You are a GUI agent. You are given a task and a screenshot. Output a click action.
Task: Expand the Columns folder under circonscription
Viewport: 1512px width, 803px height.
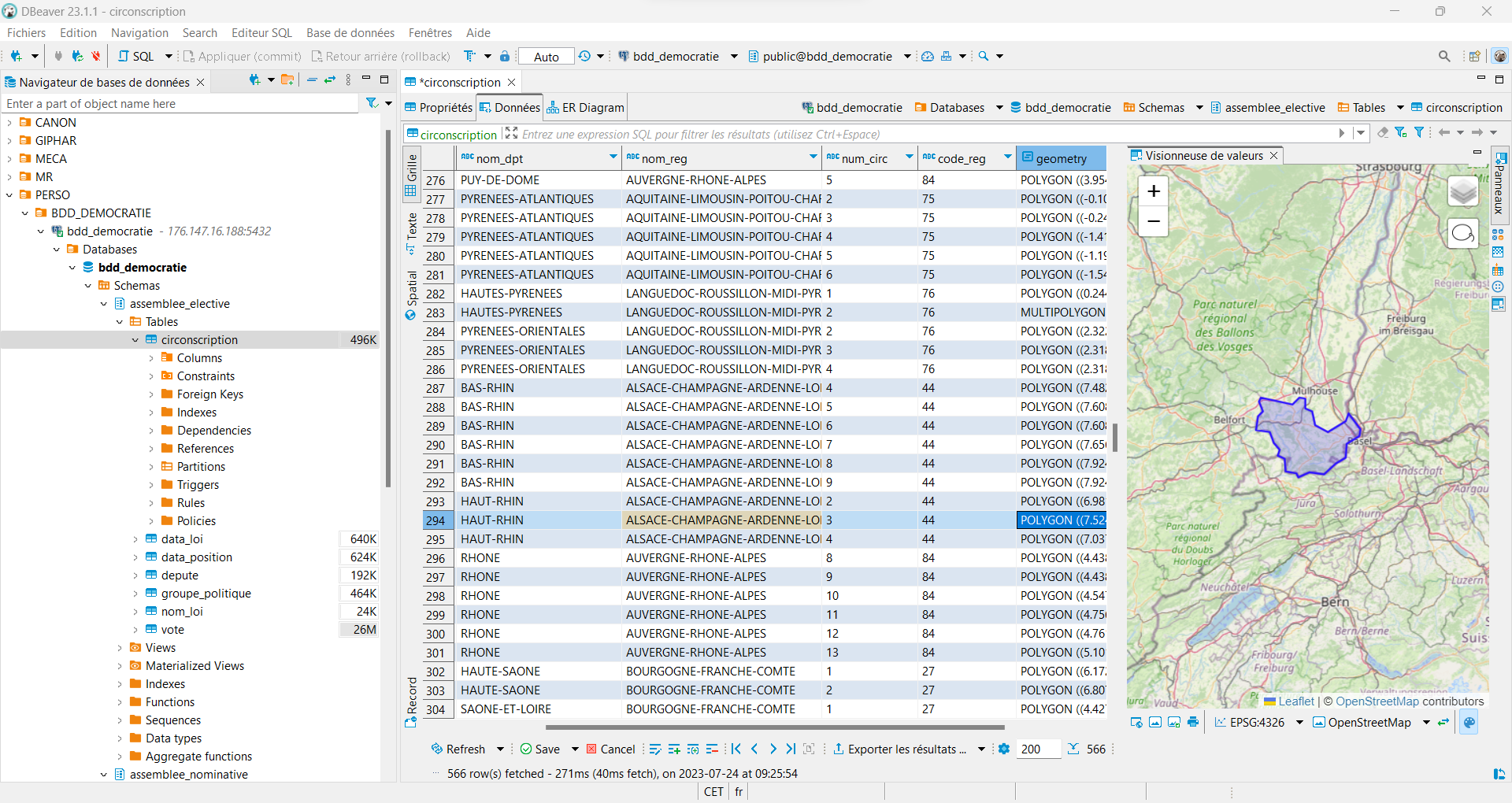(151, 358)
